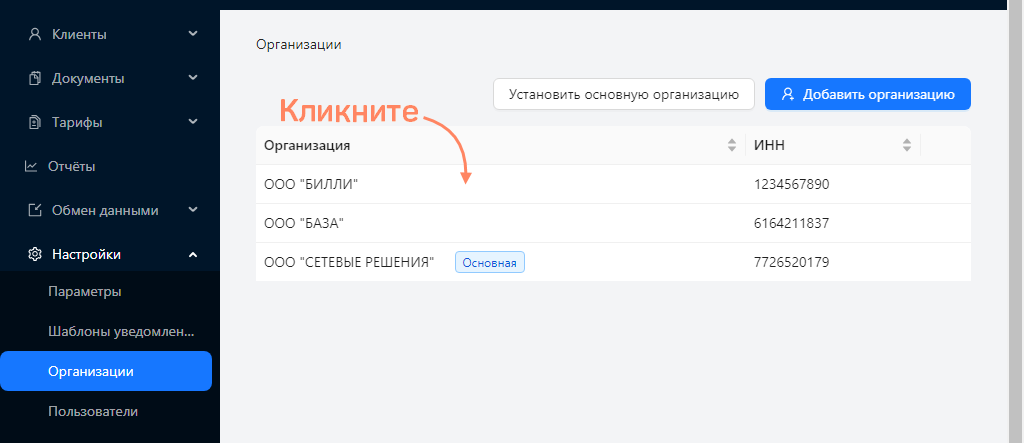Image resolution: width=1024 pixels, height=443 pixels.
Task: Click the Организация column header
Action: (500, 145)
